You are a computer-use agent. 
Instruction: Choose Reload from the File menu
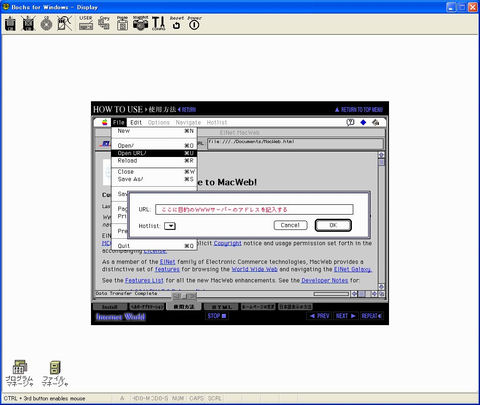(154, 161)
